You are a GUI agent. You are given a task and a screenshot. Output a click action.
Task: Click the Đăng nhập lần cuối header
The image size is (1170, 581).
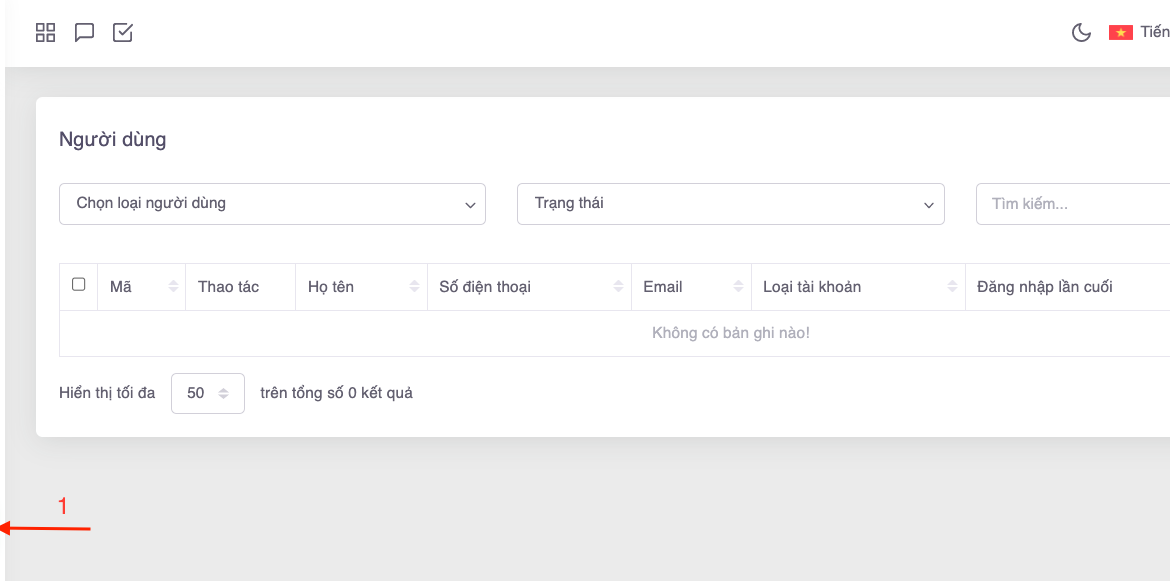coord(1044,287)
